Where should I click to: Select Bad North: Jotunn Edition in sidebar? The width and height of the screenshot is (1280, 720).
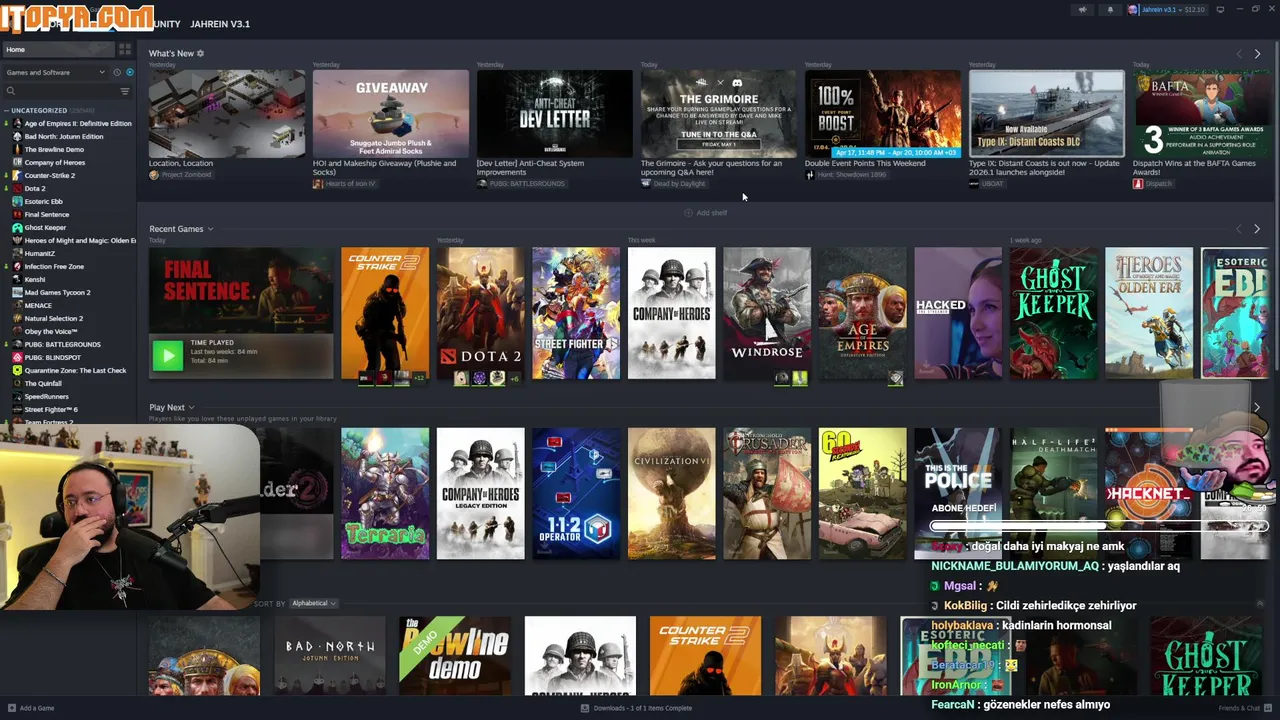(x=64, y=137)
